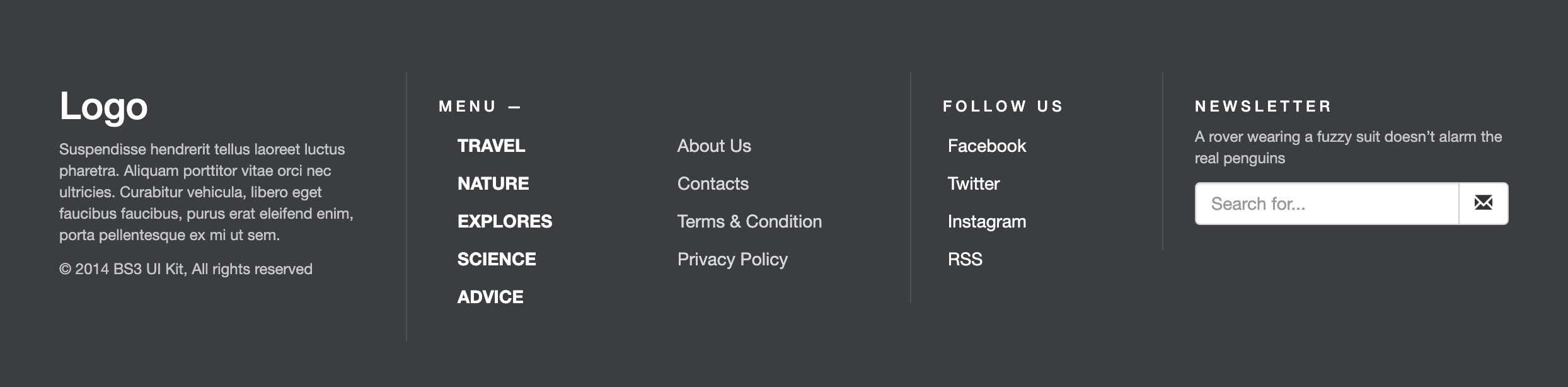Open the ADVICE page
This screenshot has height=387, width=1568.
coord(490,296)
